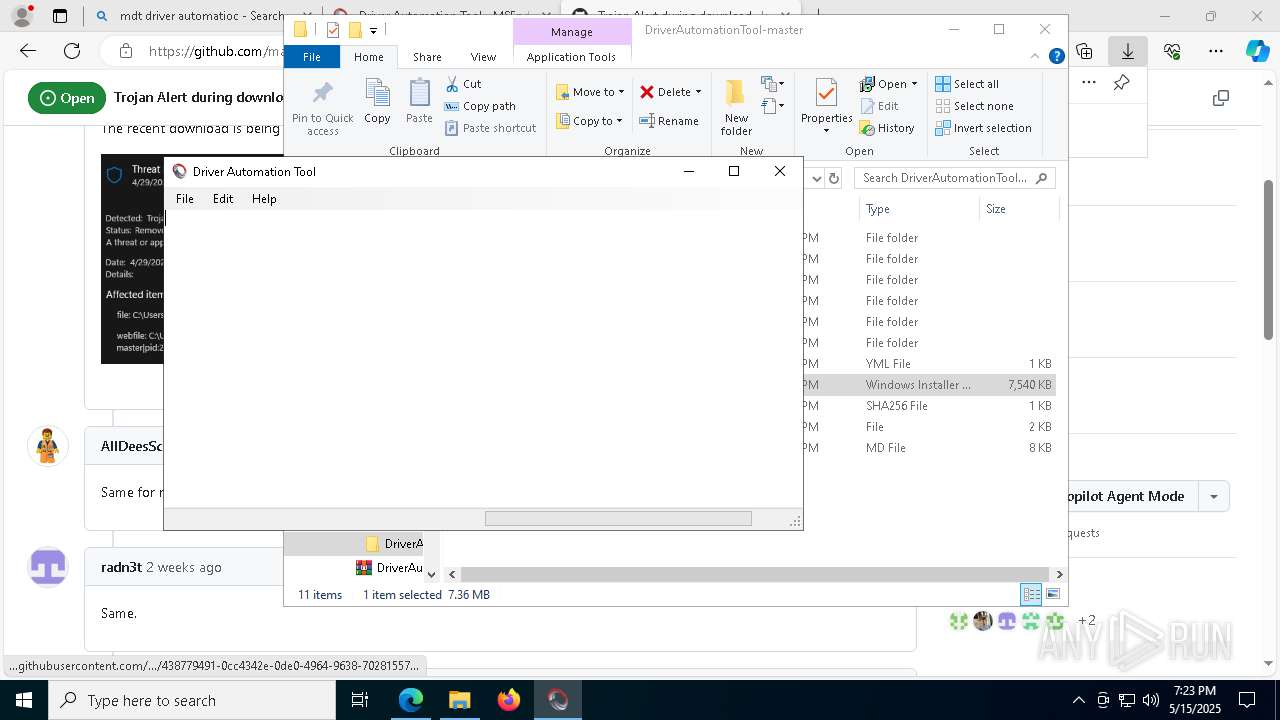Switch to the Share ribbon tab

pyautogui.click(x=427, y=57)
